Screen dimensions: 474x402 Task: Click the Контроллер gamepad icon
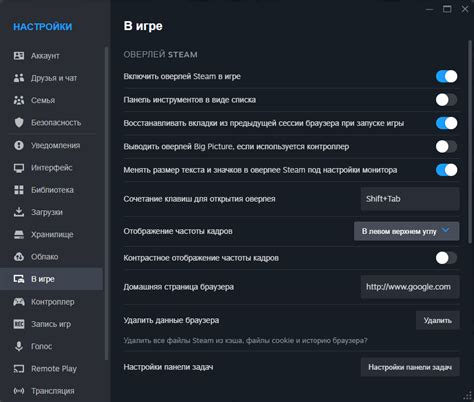click(19, 302)
